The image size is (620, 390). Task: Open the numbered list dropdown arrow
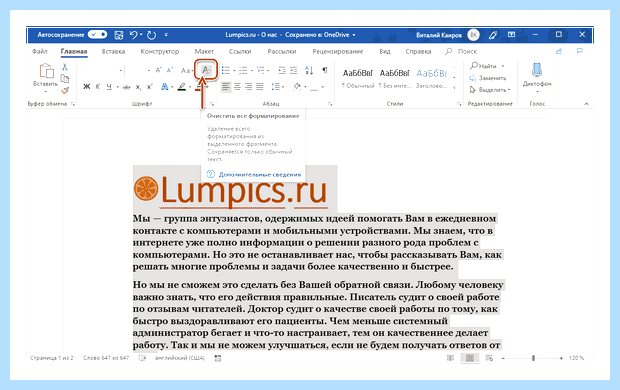[251, 71]
